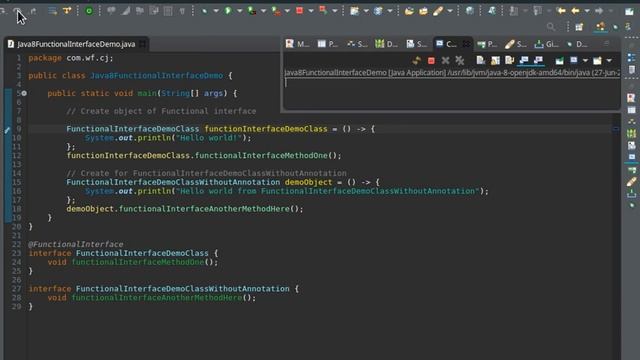Screen dimensions: 640x360
Task: Terminate the process with Console red square
Action: pos(431,61)
